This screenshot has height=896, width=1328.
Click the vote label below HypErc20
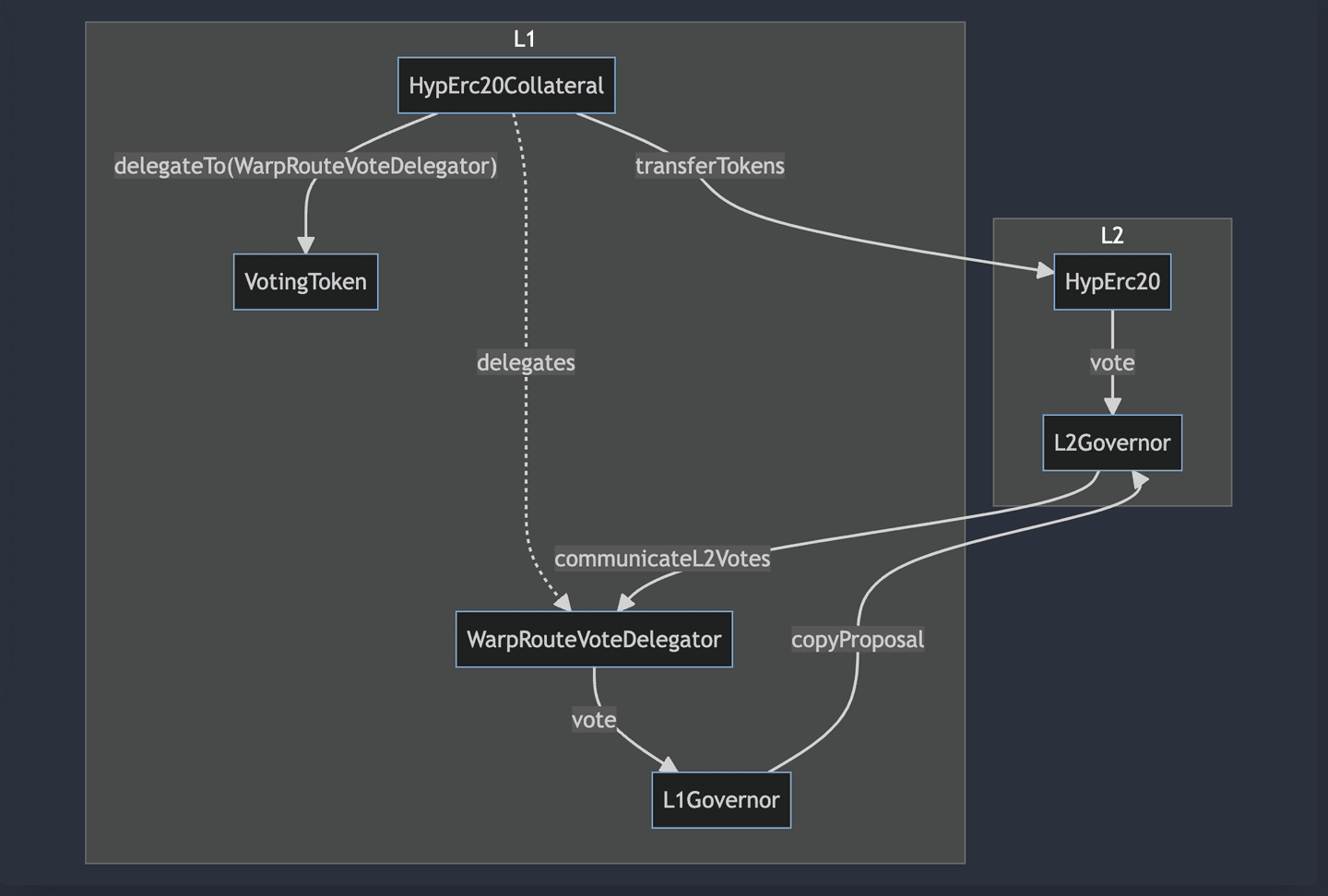tap(1112, 362)
